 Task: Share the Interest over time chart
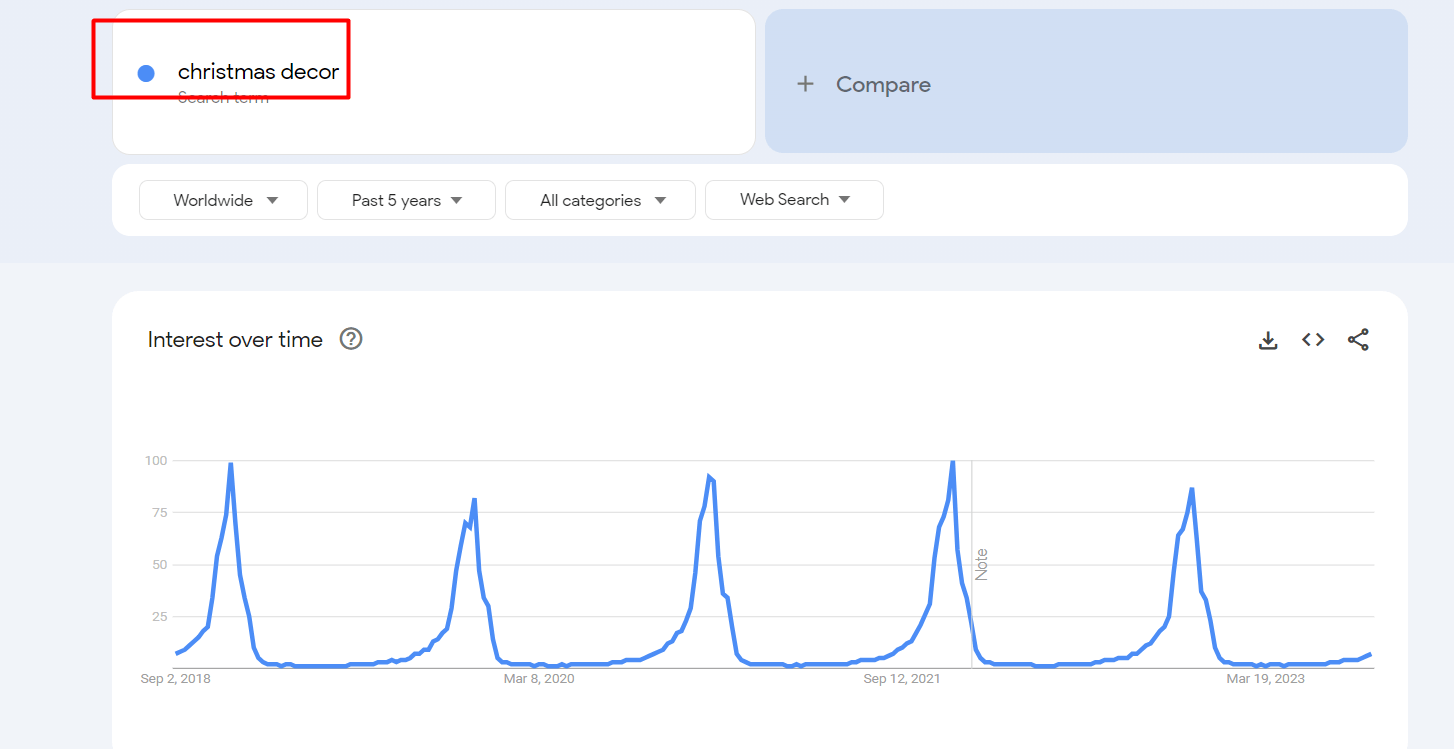1358,340
